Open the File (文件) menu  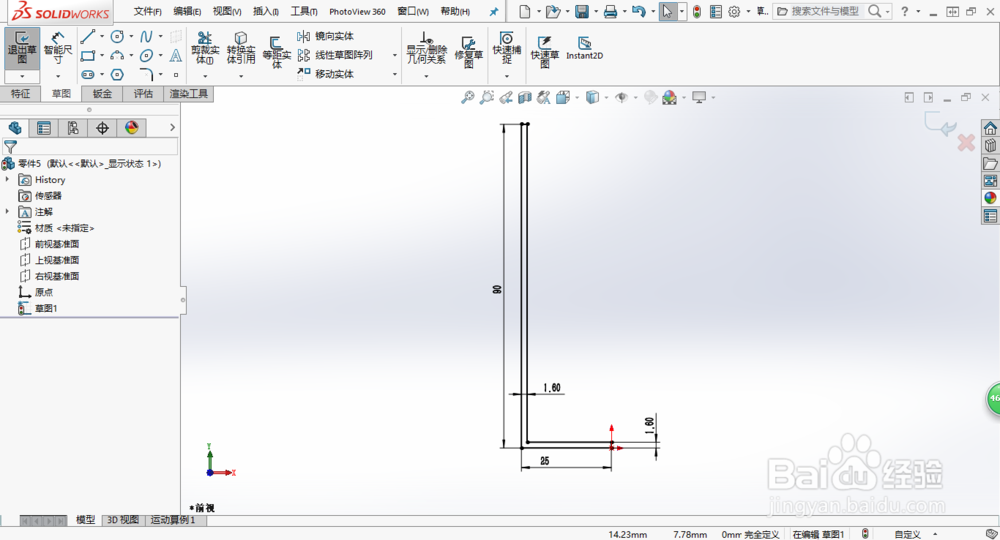coord(147,11)
